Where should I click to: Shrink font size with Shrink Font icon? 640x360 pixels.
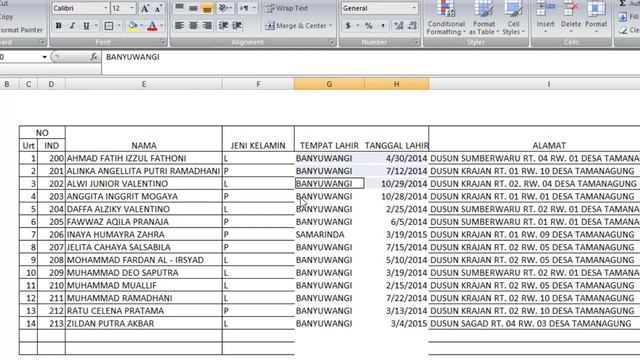pos(158,8)
